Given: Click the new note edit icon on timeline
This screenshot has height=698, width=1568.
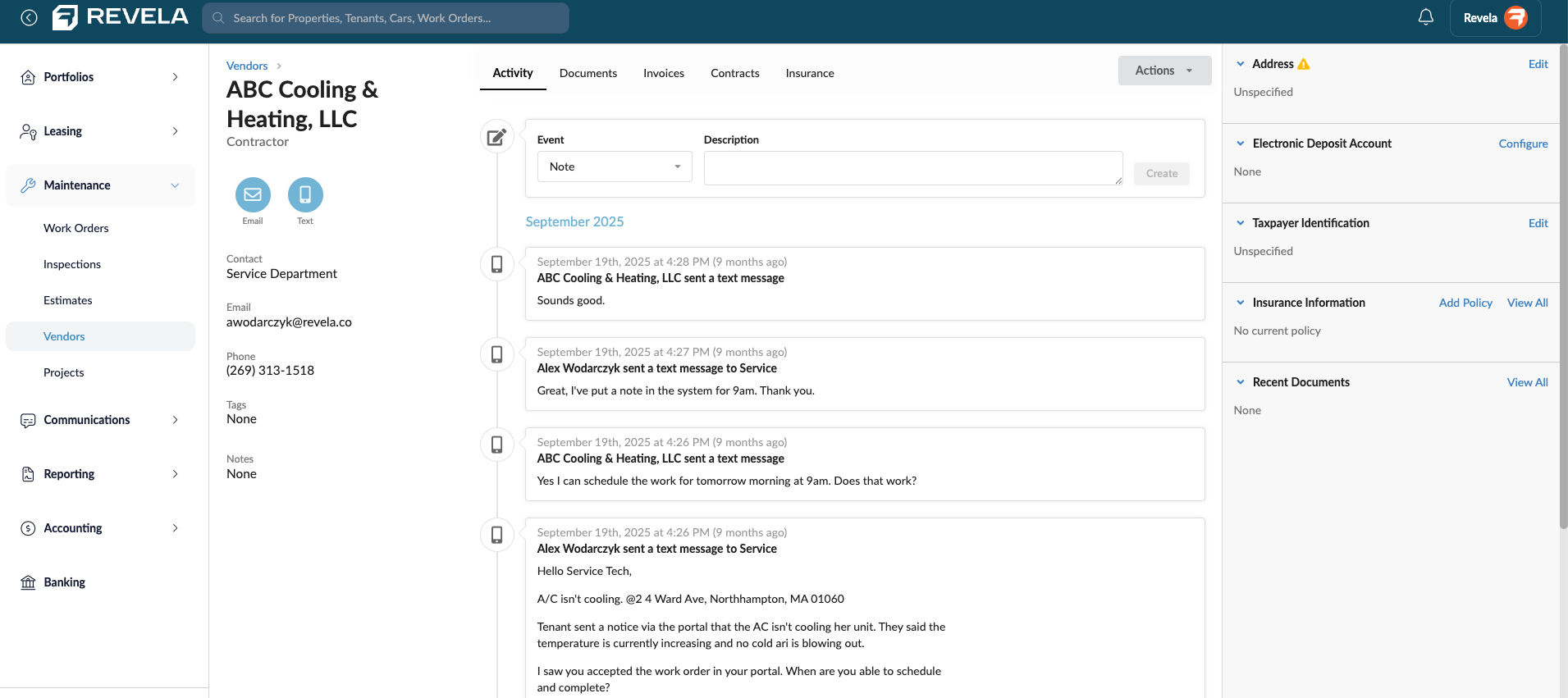Looking at the screenshot, I should [496, 137].
